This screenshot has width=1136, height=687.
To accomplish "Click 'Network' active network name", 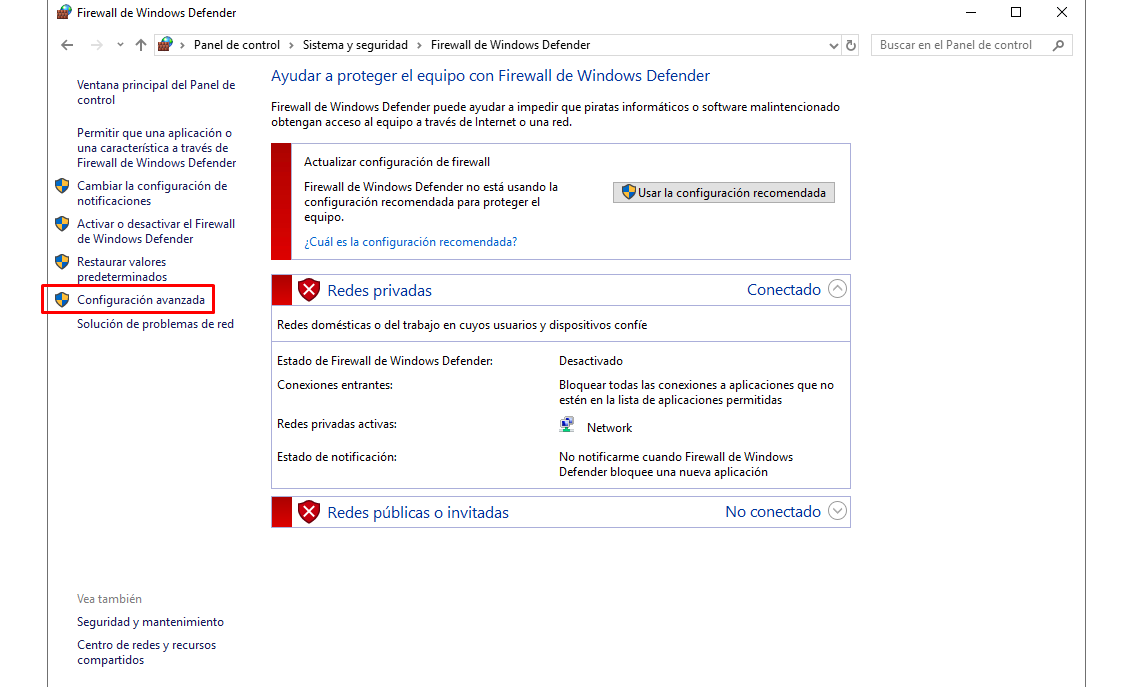I will [609, 428].
